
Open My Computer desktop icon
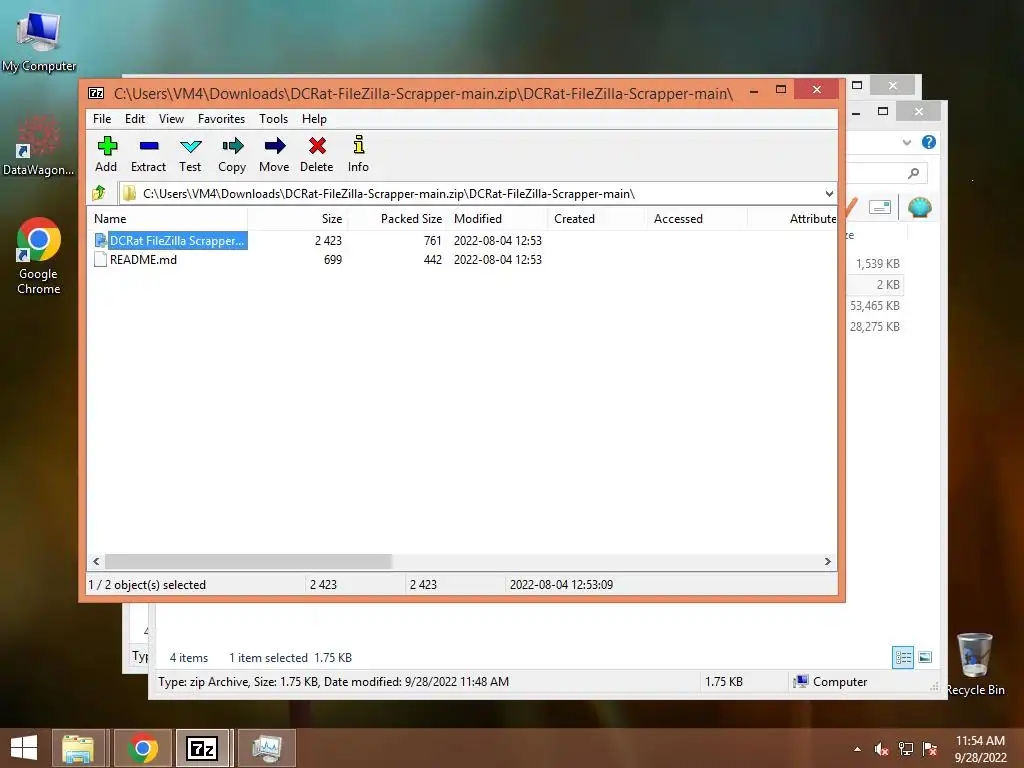[39, 41]
